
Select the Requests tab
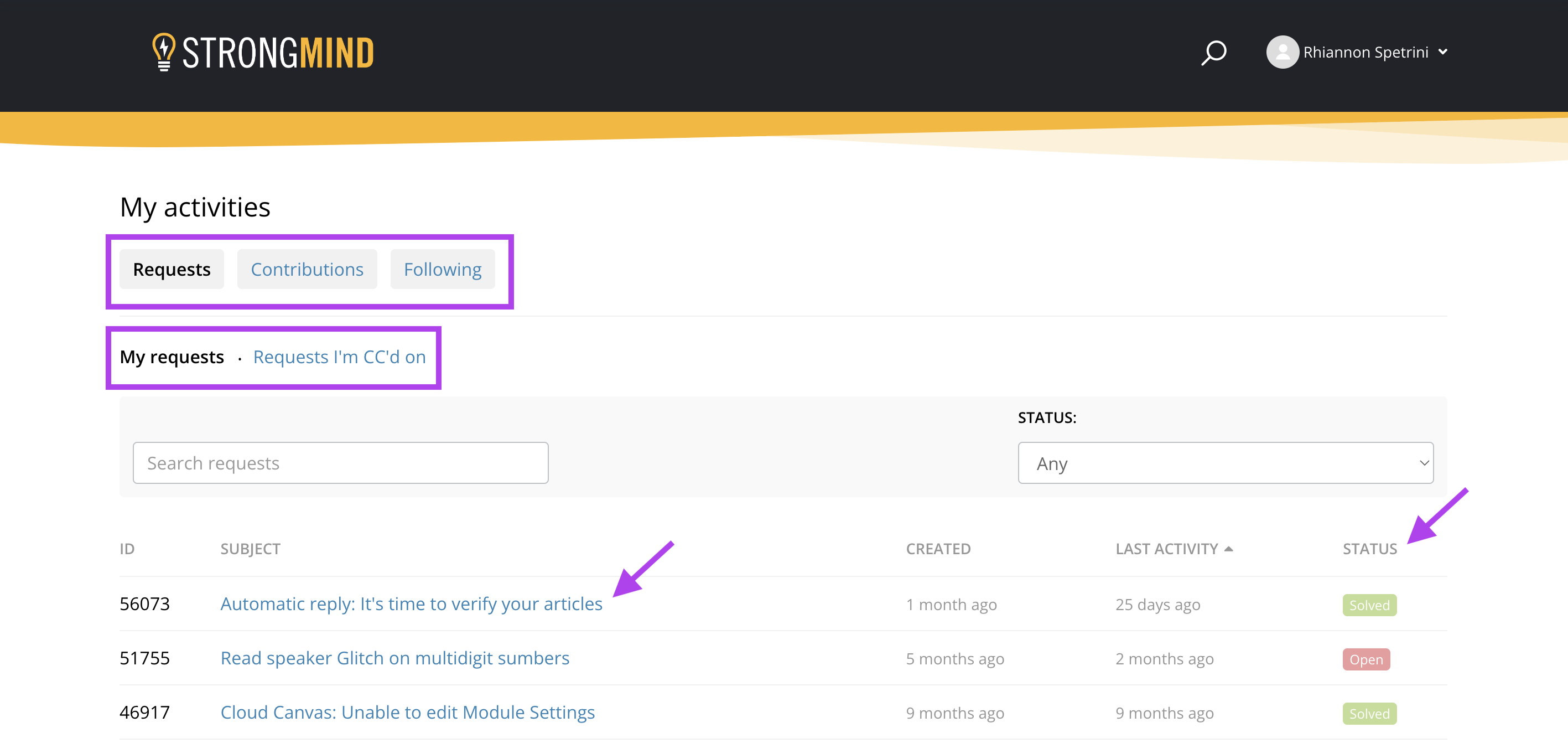(172, 269)
